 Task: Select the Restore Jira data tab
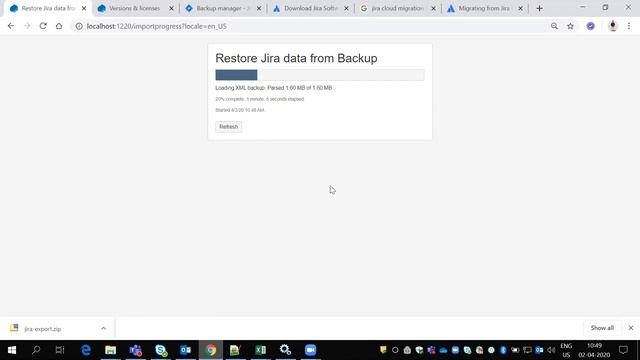47,8
